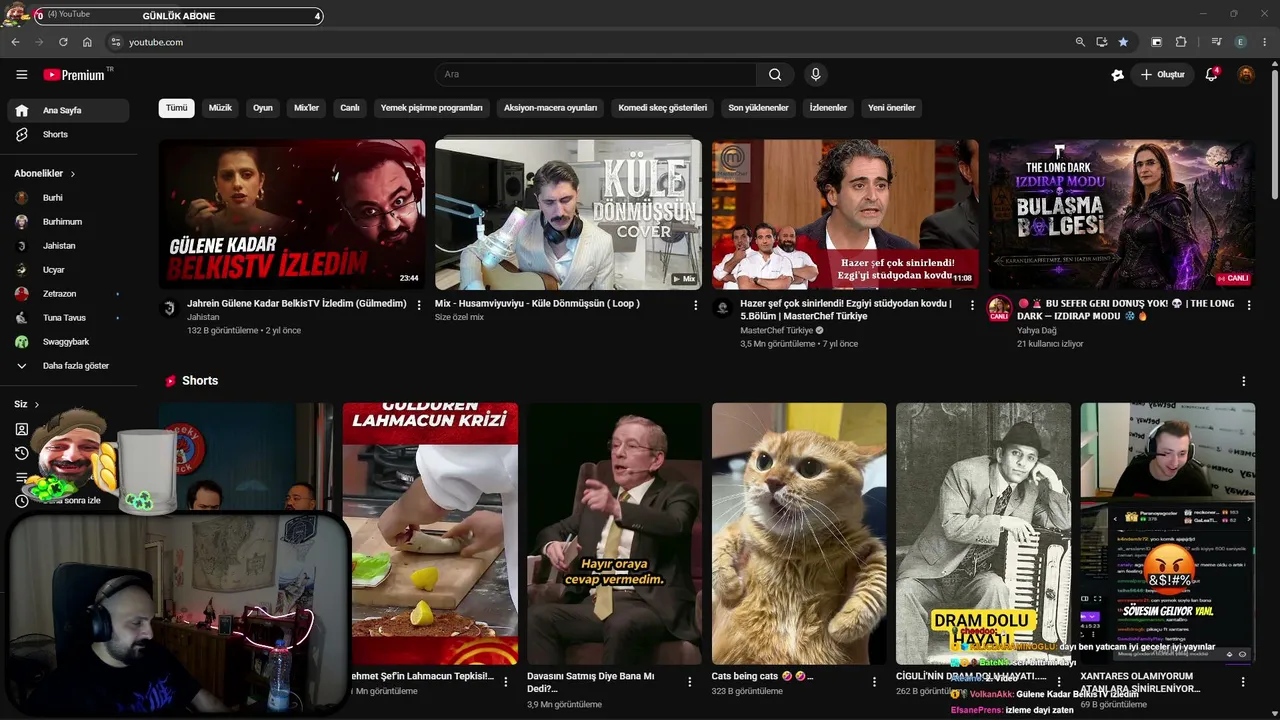This screenshot has width=1280, height=720.
Task: Open Tuna Tavus channel in subscriptions
Action: click(68, 318)
